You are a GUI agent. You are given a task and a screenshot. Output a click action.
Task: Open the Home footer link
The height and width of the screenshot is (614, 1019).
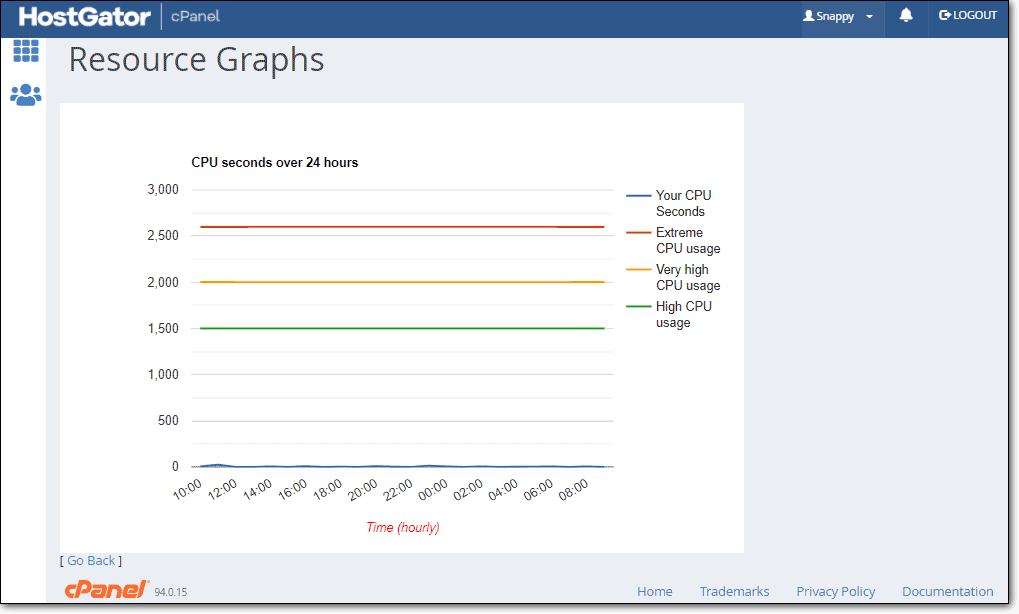(654, 591)
